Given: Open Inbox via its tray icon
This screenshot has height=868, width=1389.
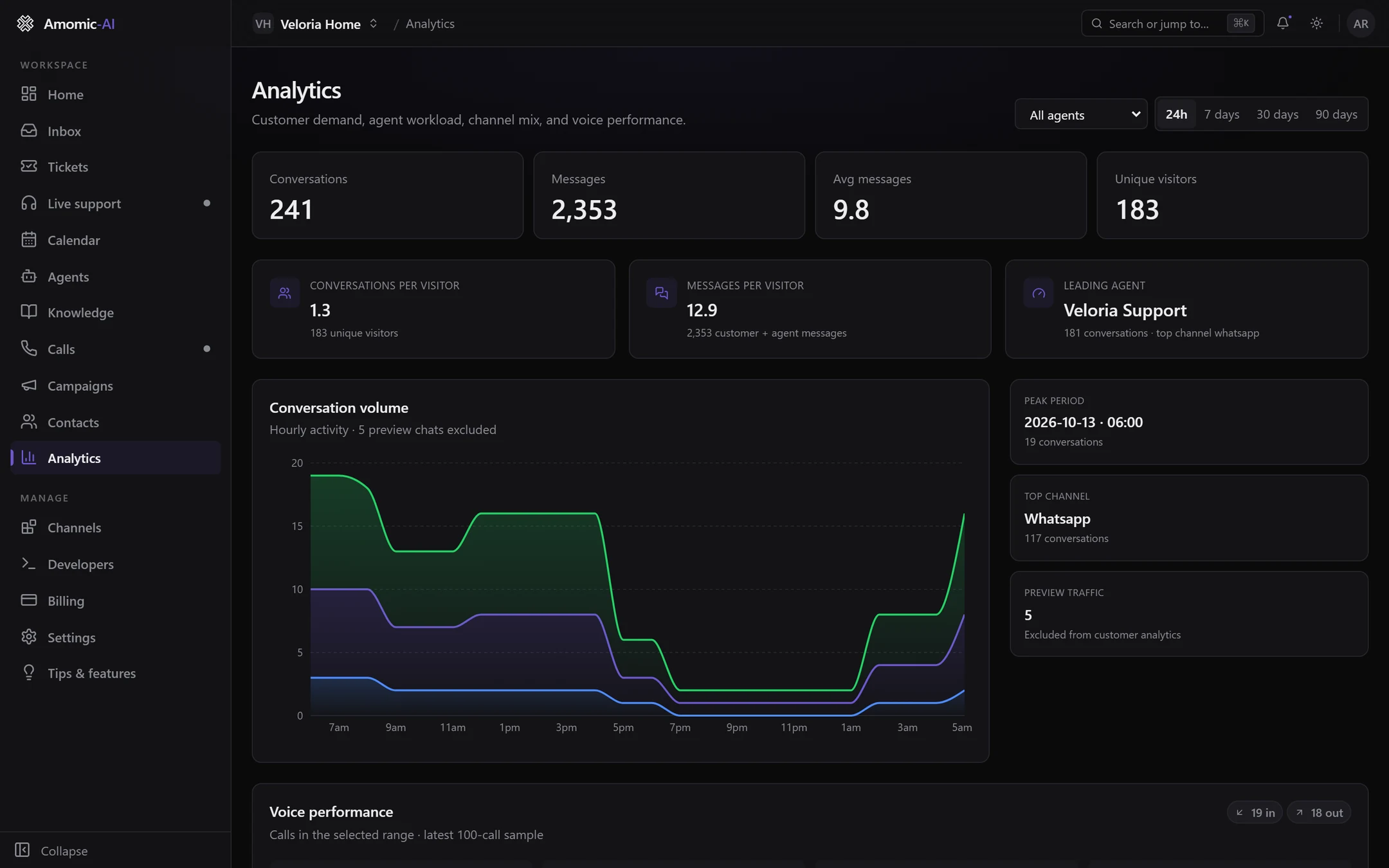Looking at the screenshot, I should click(29, 131).
